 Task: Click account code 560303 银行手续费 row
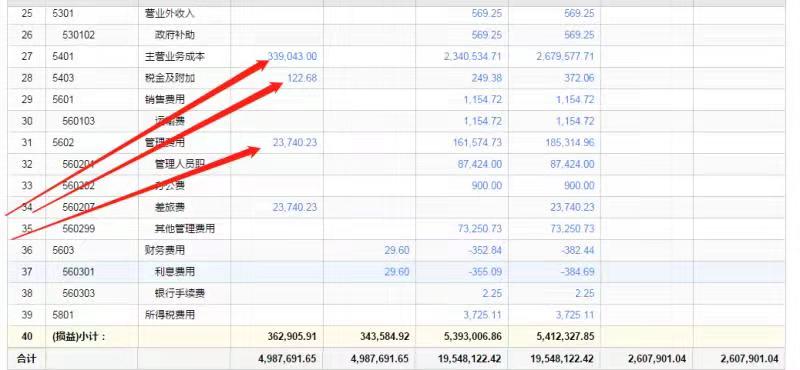[x=79, y=293]
